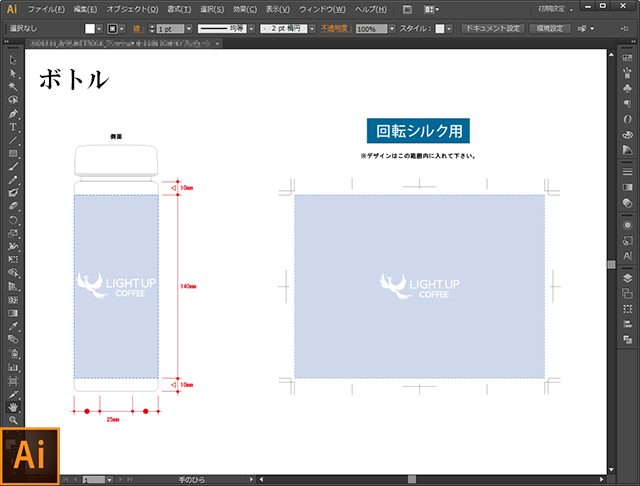Select the Paintbrush tool

13,166
